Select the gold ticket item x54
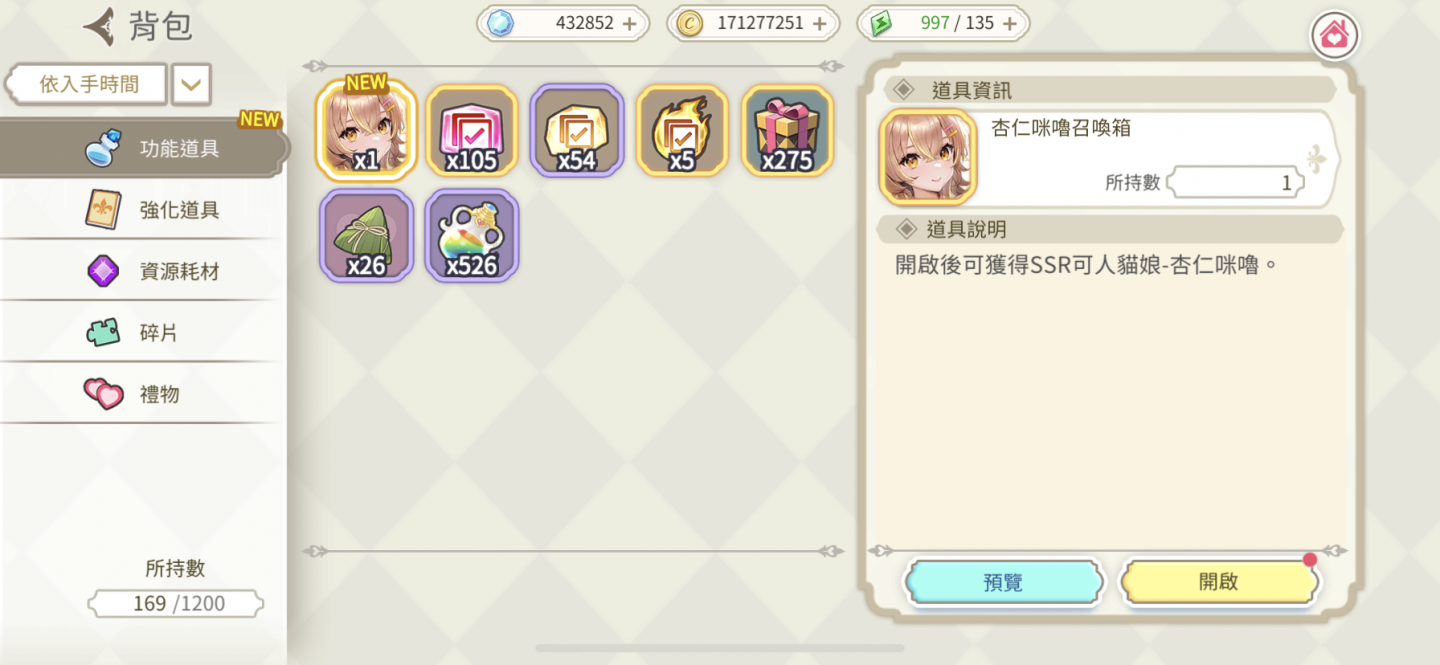The height and width of the screenshot is (665, 1440). click(577, 130)
